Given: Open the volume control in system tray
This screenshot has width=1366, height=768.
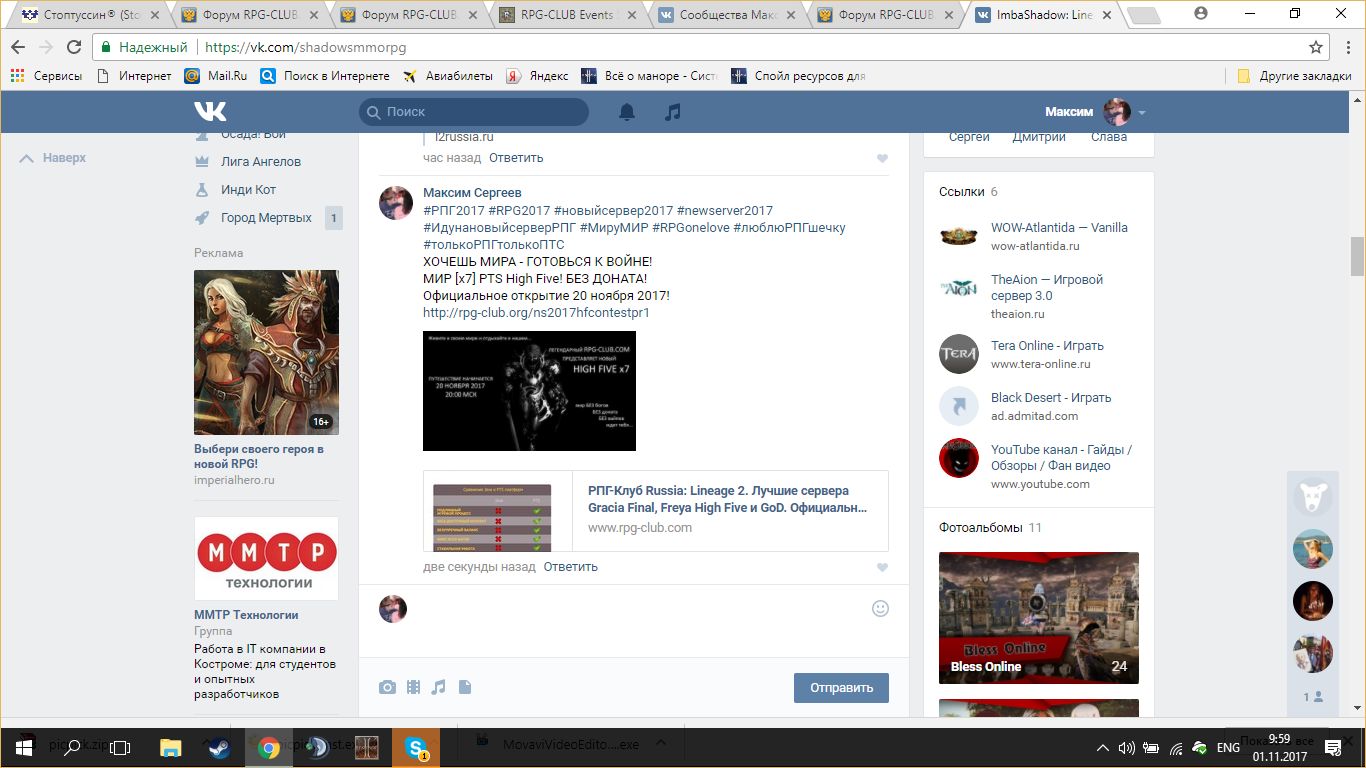Looking at the screenshot, I should click(1127, 748).
